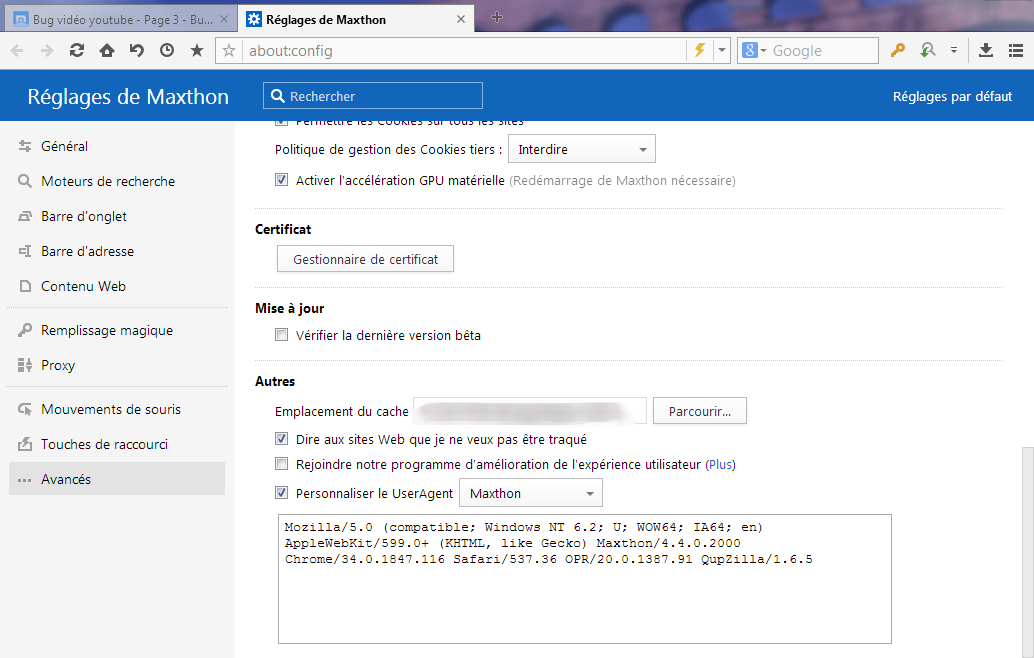1034x658 pixels.
Task: Bookmark this page with address bar star
Action: coord(229,50)
